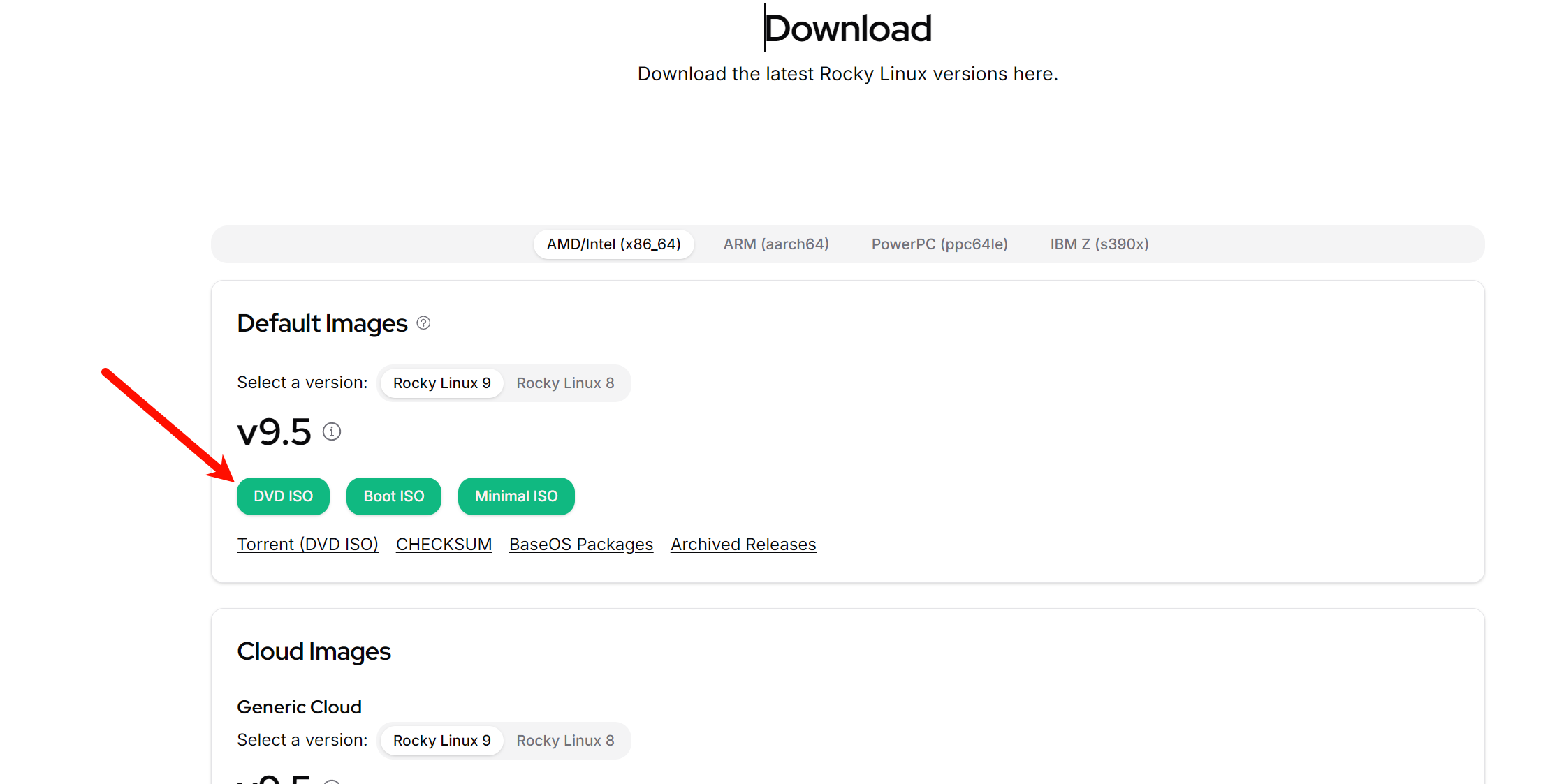Open the CHECKSUM link

[x=444, y=545]
